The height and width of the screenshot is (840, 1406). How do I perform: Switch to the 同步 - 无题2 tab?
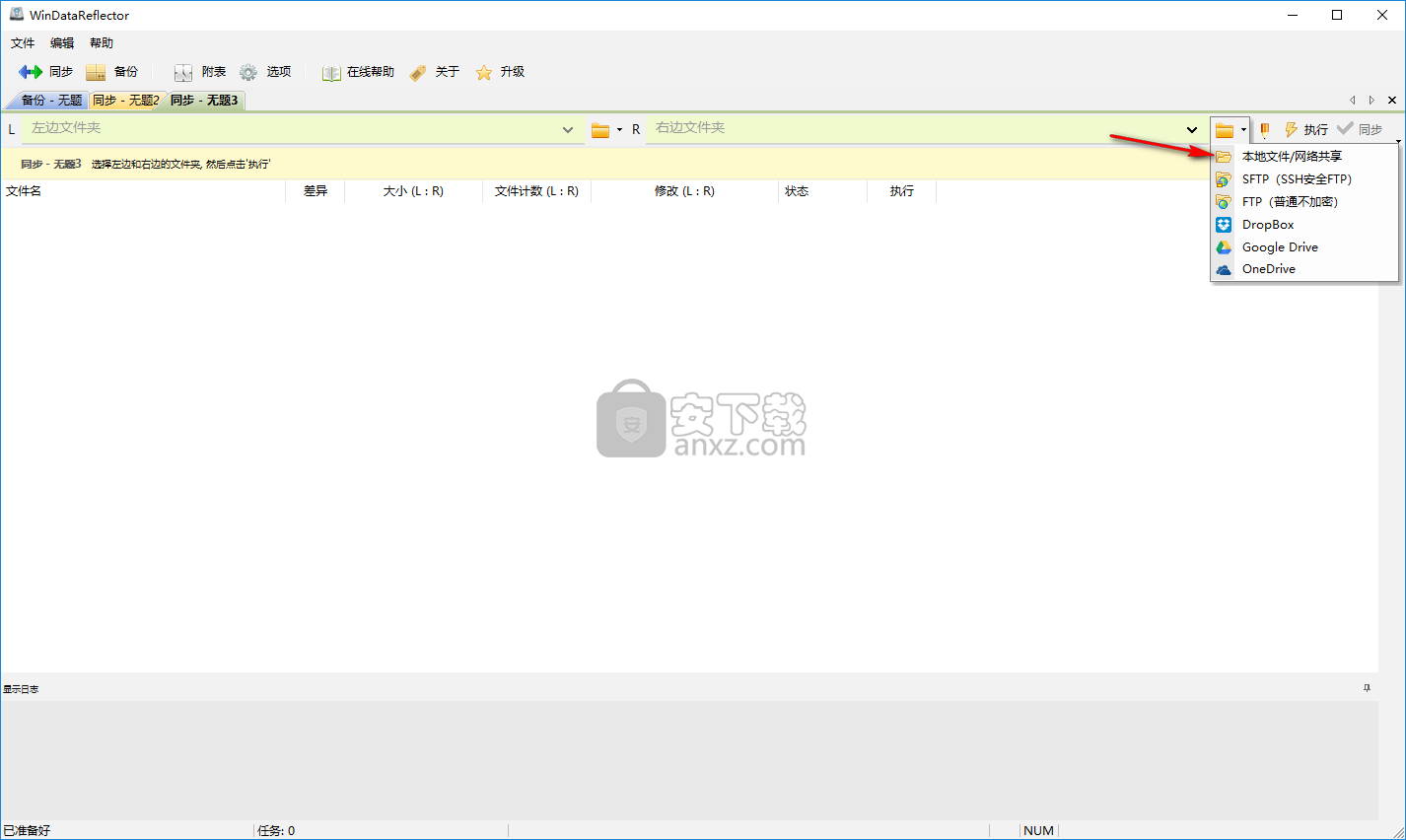(x=126, y=101)
